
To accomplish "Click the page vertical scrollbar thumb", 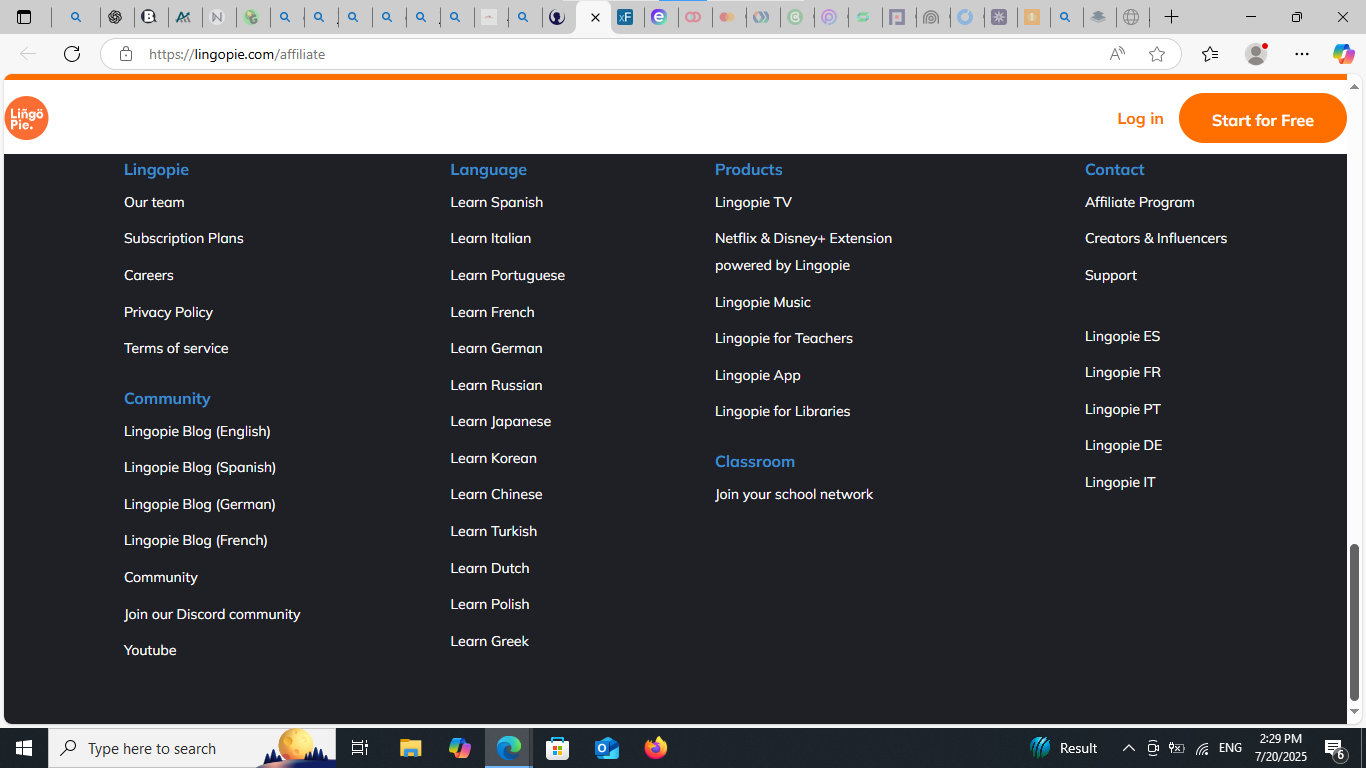I will [1355, 622].
